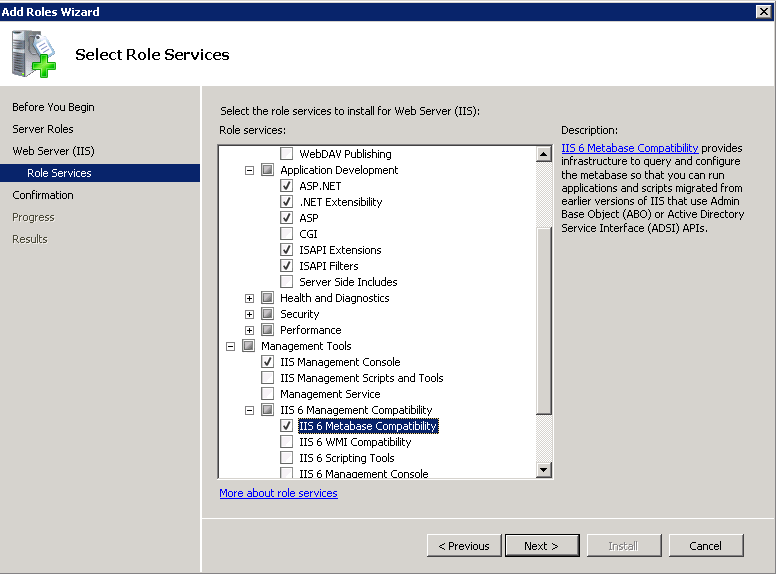Go to the Server Roles step
Viewport: 776px width, 574px height.
[x=42, y=129]
